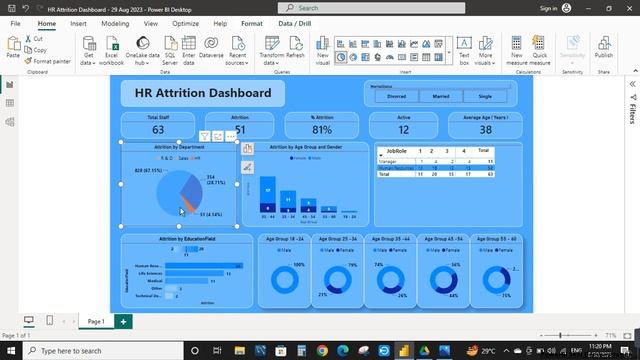
Task: Insert a New visual
Action: [x=322, y=50]
